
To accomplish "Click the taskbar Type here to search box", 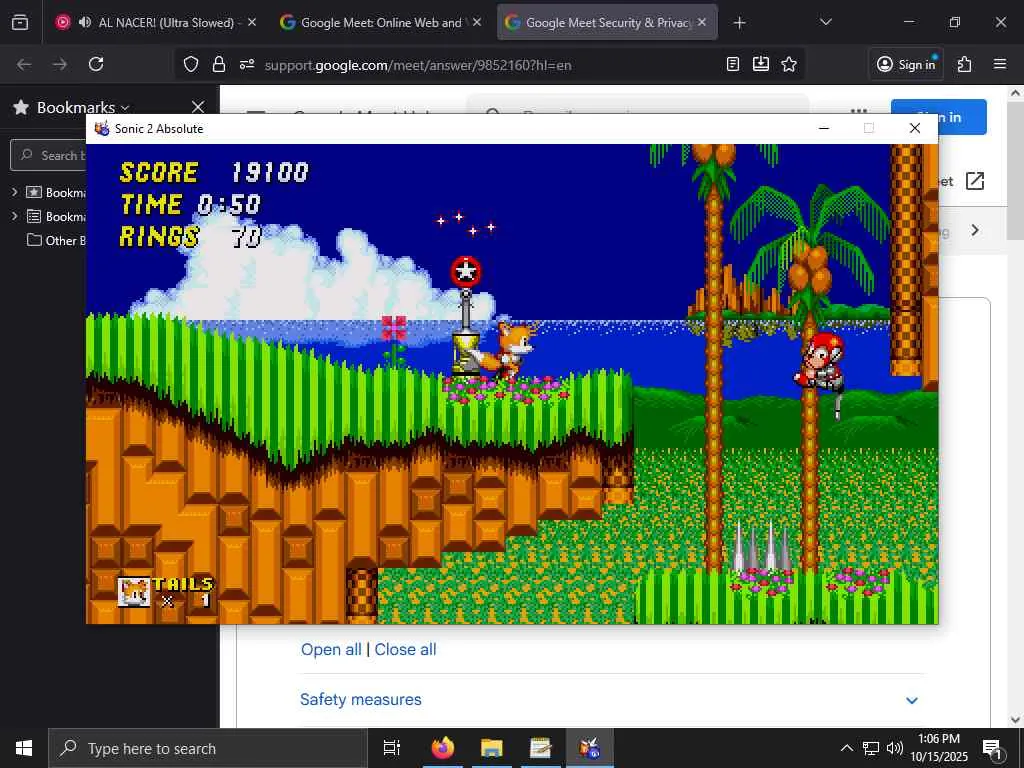I will coord(208,748).
